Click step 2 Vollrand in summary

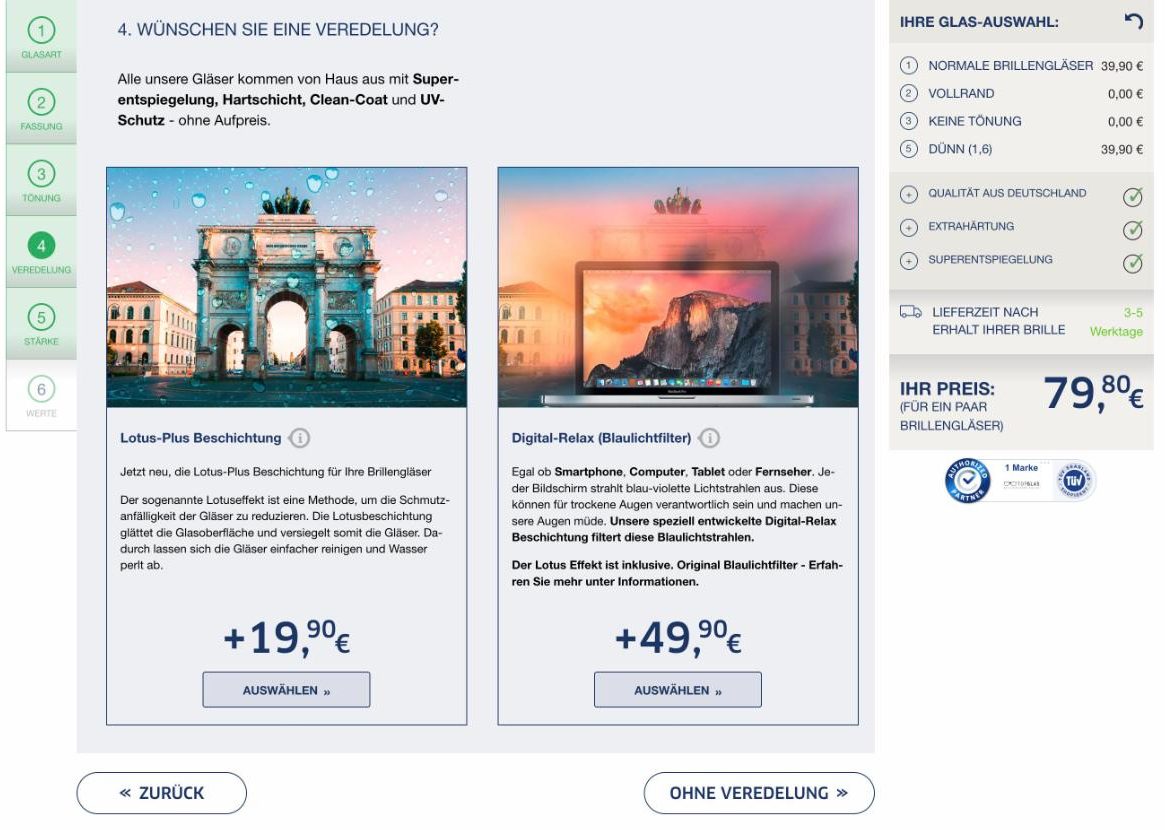[1021, 94]
